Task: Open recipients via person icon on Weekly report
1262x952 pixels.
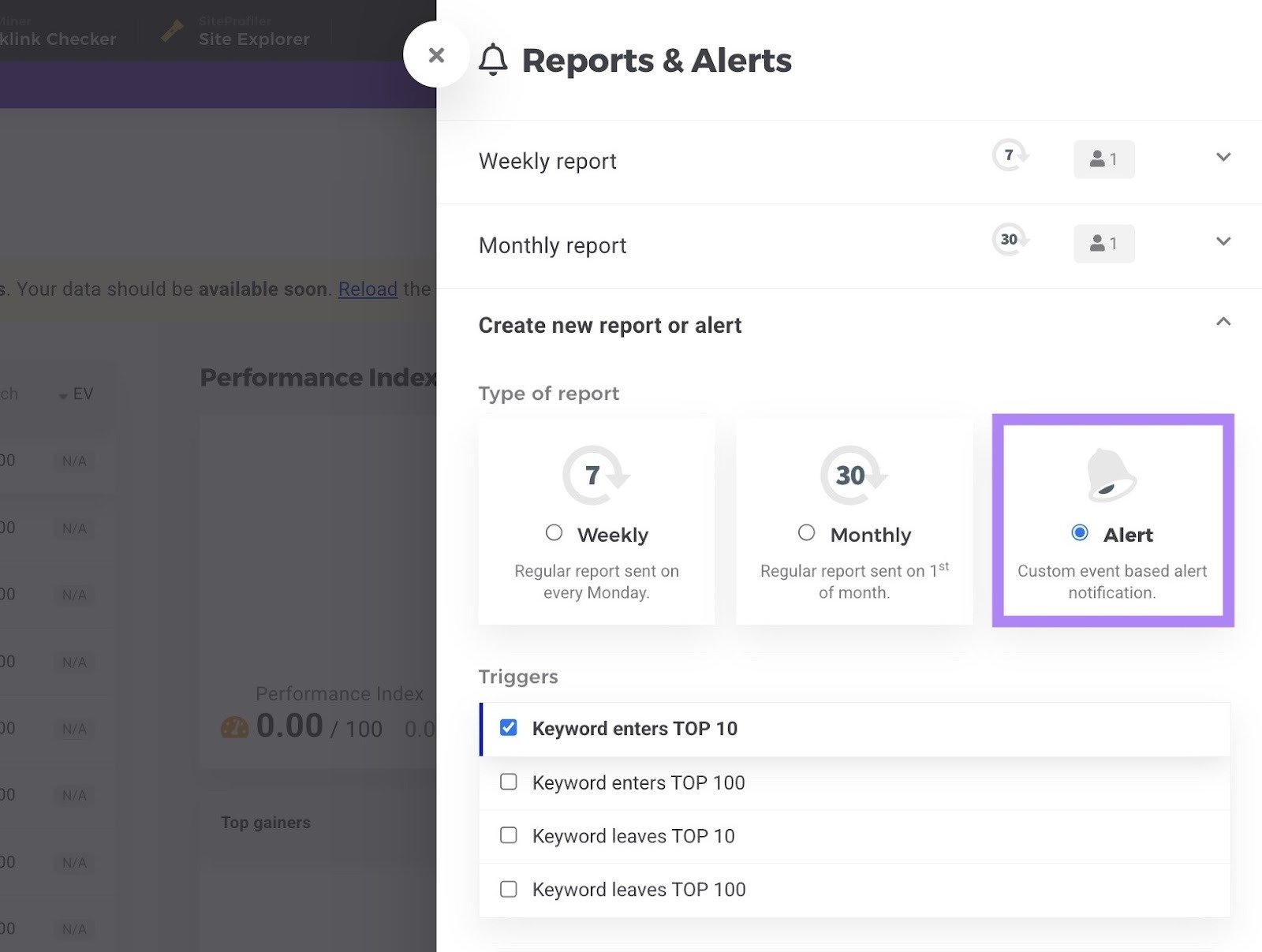Action: click(x=1103, y=159)
